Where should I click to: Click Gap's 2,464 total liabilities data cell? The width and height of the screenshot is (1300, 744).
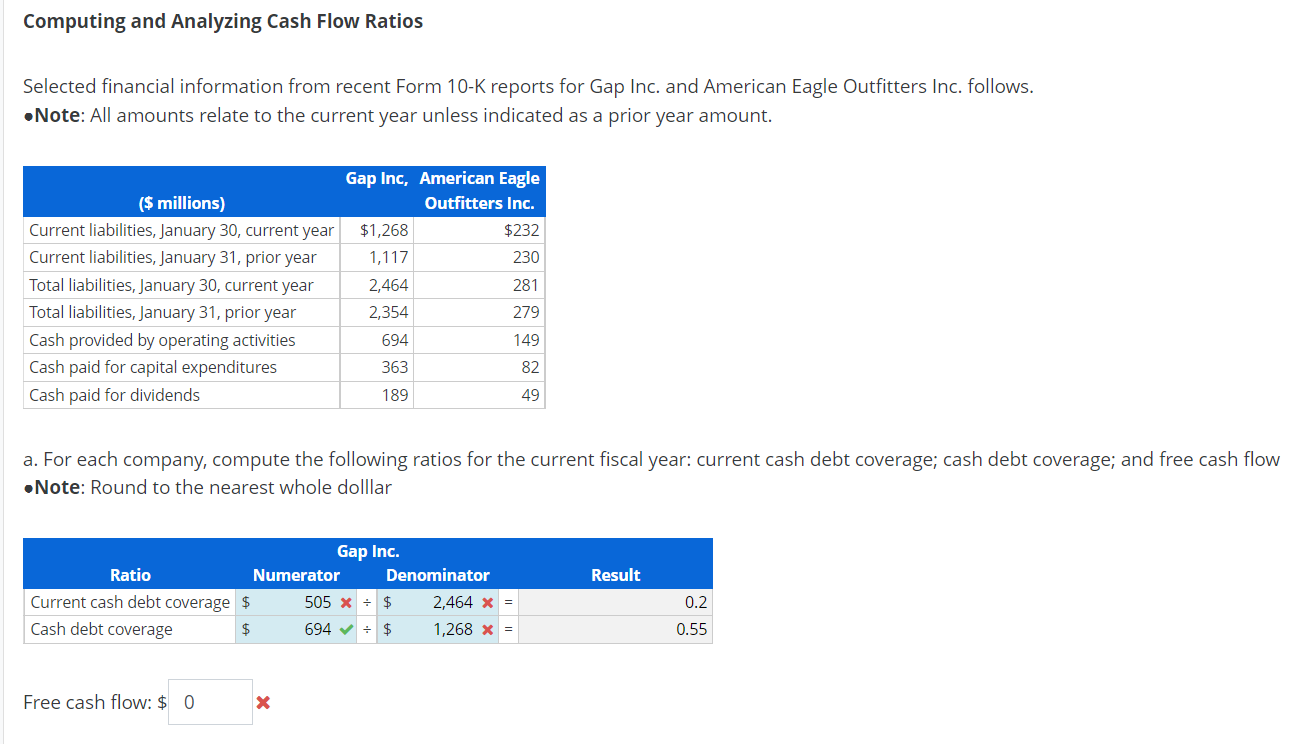pyautogui.click(x=389, y=286)
